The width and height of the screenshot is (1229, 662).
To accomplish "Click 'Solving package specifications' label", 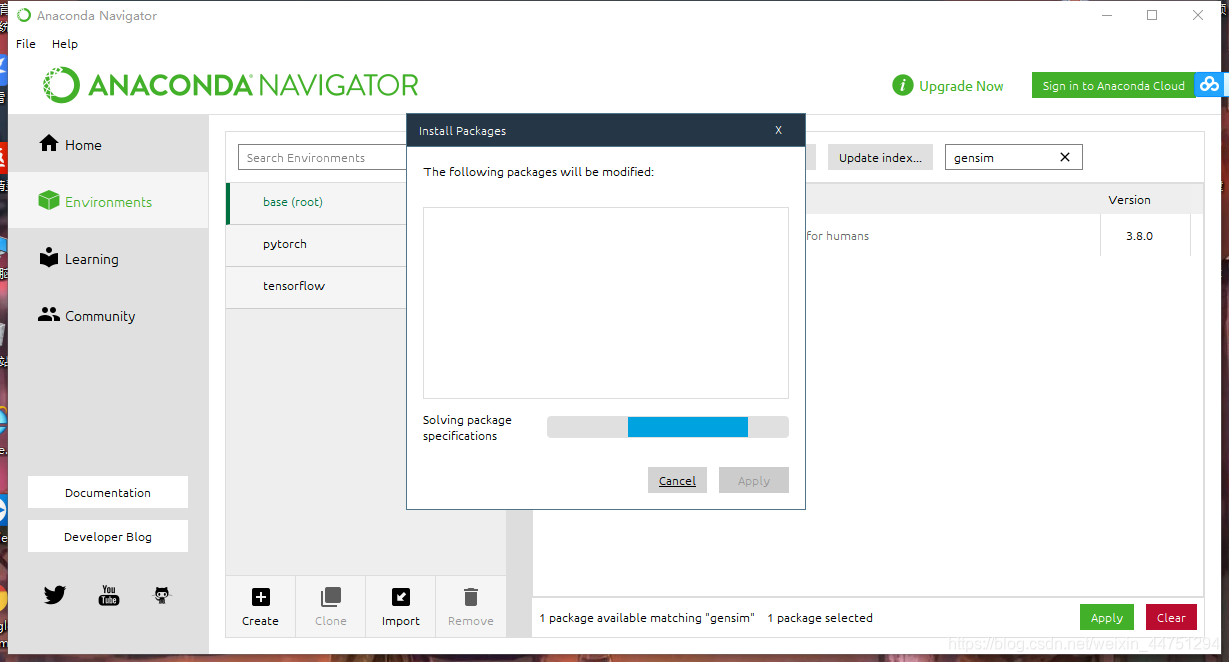I will tap(467, 428).
